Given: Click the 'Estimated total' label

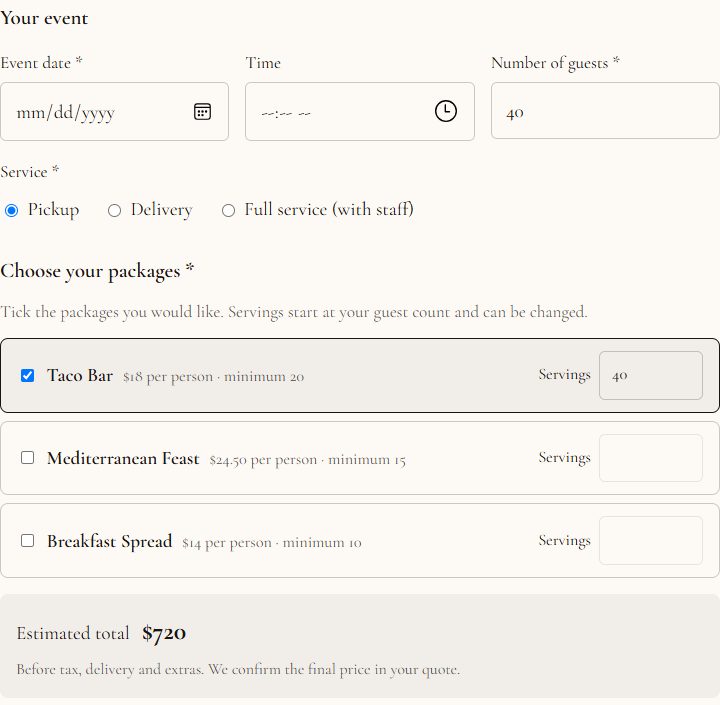Looking at the screenshot, I should pyautogui.click(x=73, y=633).
